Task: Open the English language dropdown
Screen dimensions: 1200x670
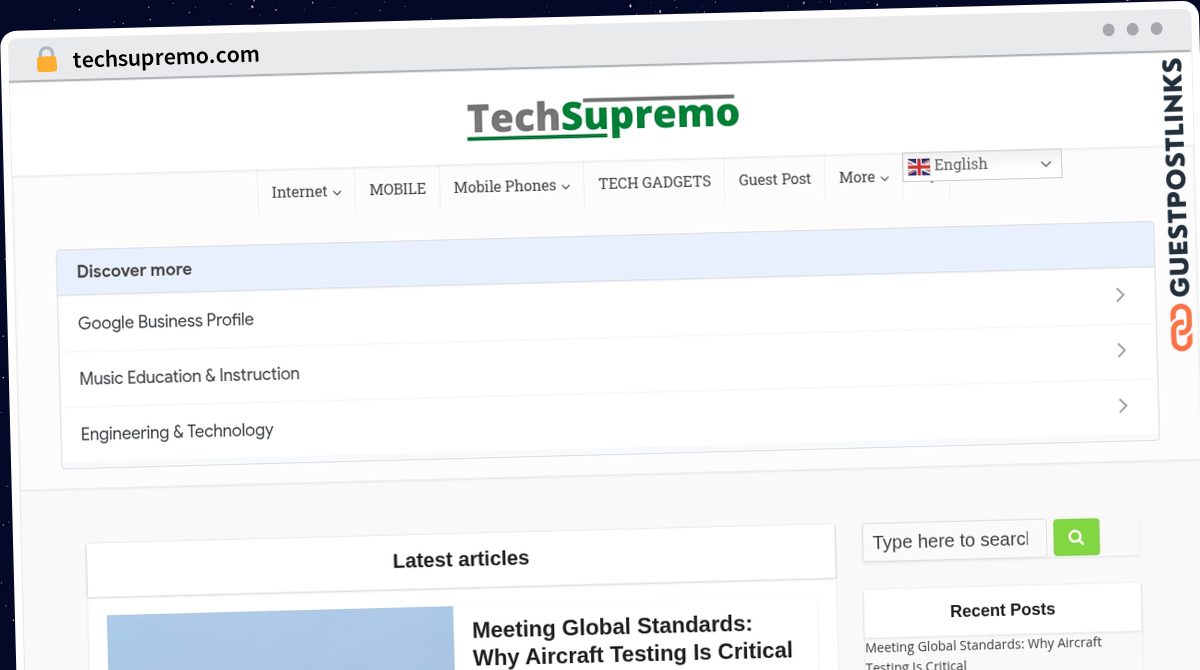Action: point(982,165)
